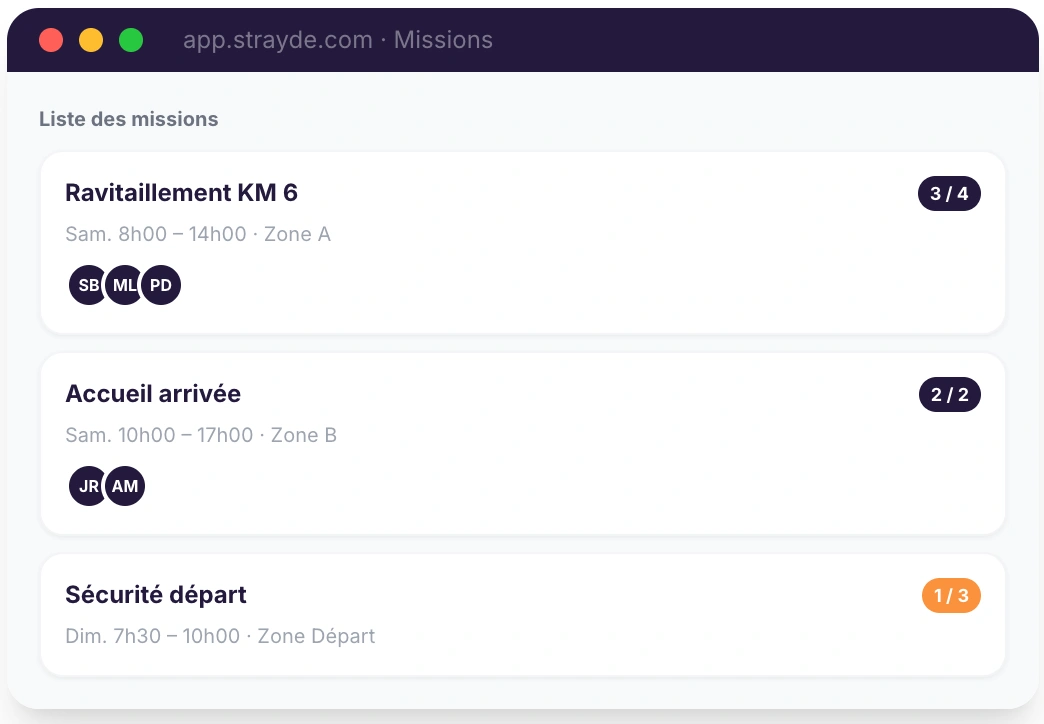Image resolution: width=1044 pixels, height=724 pixels.
Task: Click the Missions title in the toolbar
Action: tap(443, 40)
